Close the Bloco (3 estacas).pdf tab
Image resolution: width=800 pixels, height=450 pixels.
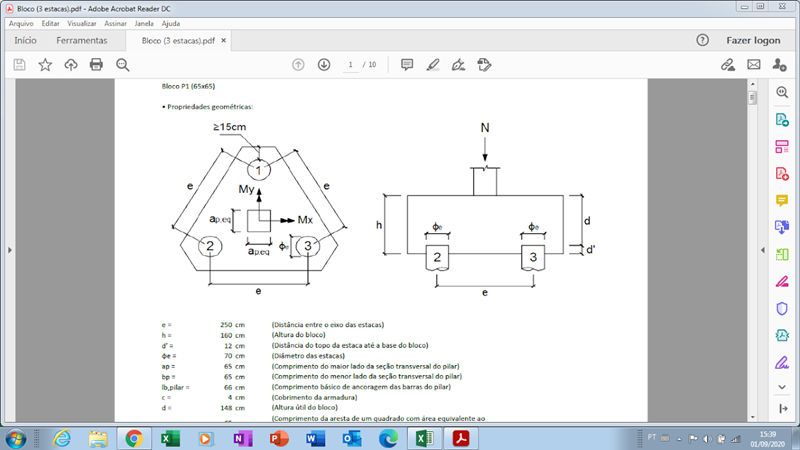click(223, 40)
